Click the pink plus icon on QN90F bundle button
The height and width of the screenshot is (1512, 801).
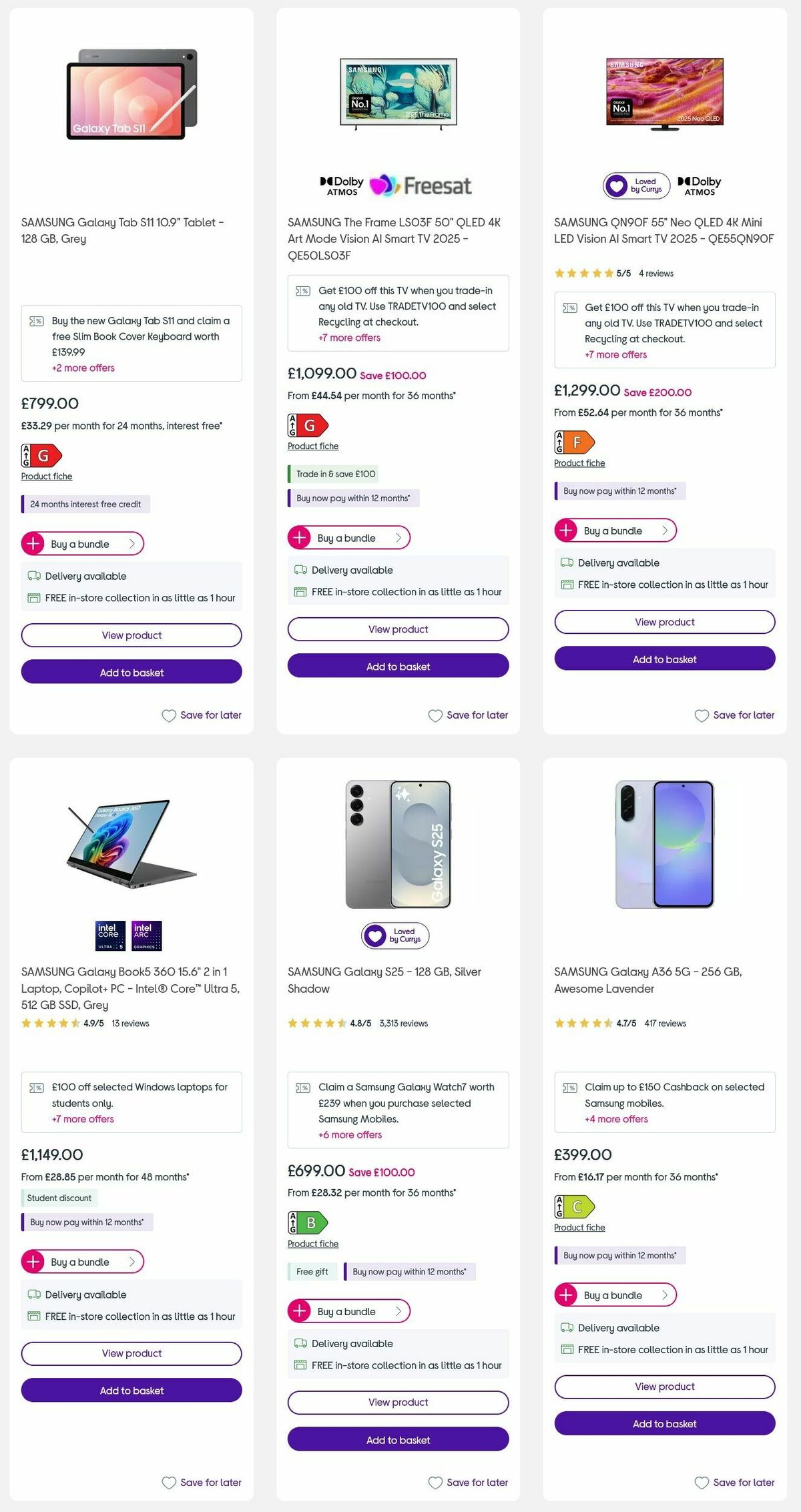pyautogui.click(x=566, y=530)
